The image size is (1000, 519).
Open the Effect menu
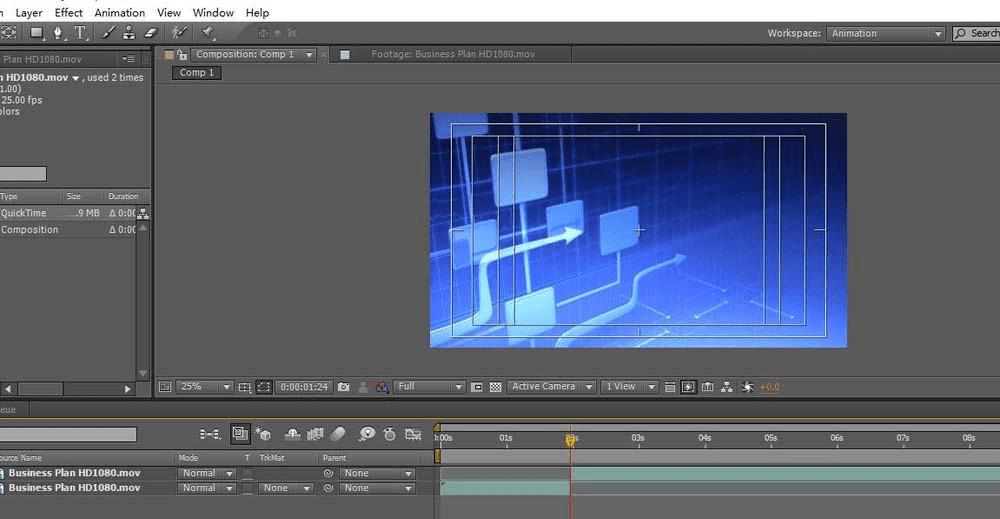click(69, 13)
